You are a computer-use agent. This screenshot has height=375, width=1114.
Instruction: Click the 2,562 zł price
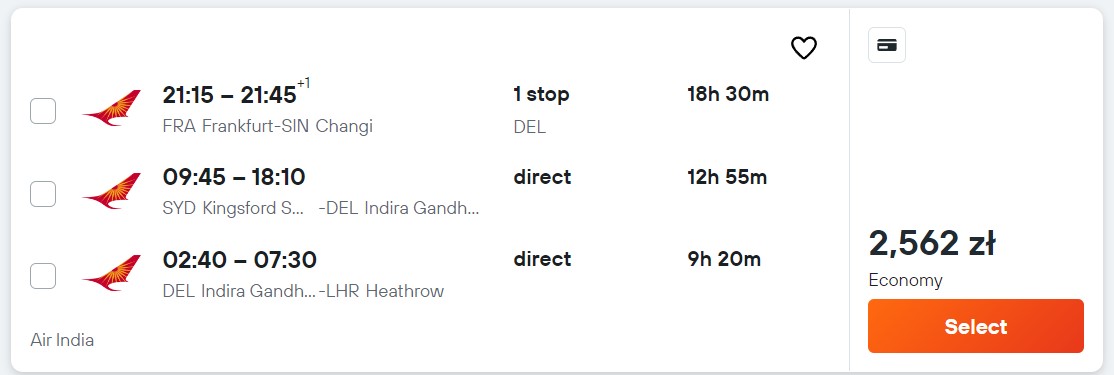(931, 244)
